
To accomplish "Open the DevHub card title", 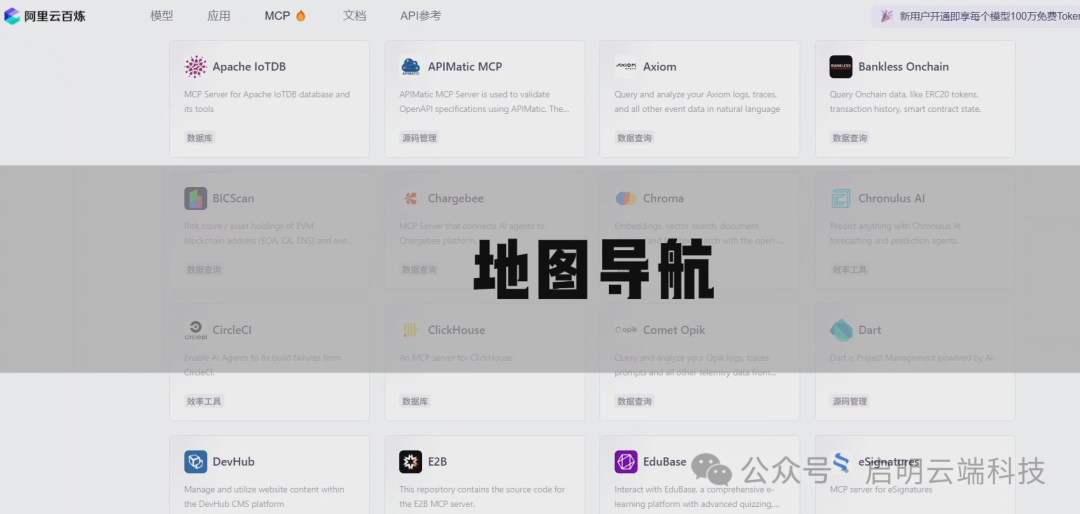I will [233, 462].
